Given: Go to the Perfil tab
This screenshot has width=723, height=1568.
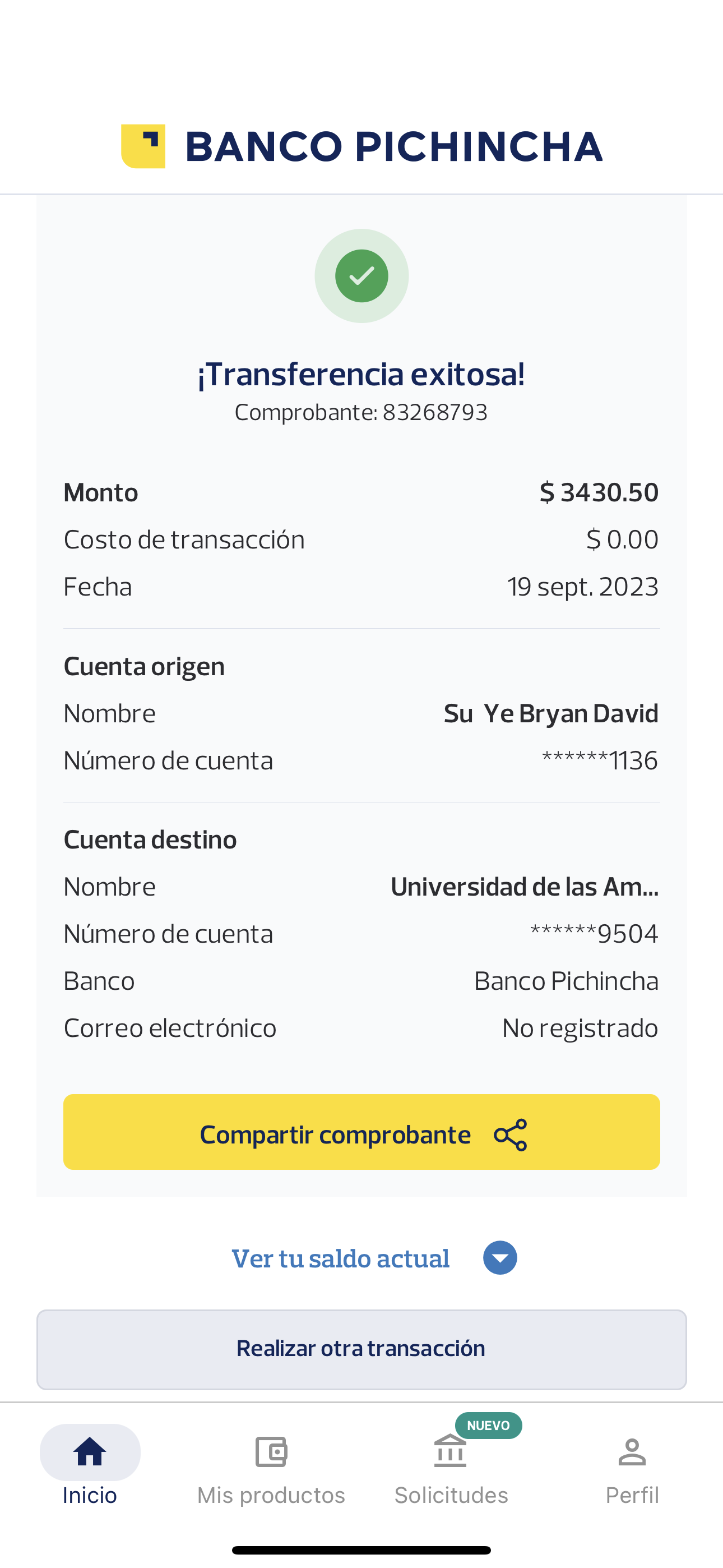Looking at the screenshot, I should (x=632, y=1495).
